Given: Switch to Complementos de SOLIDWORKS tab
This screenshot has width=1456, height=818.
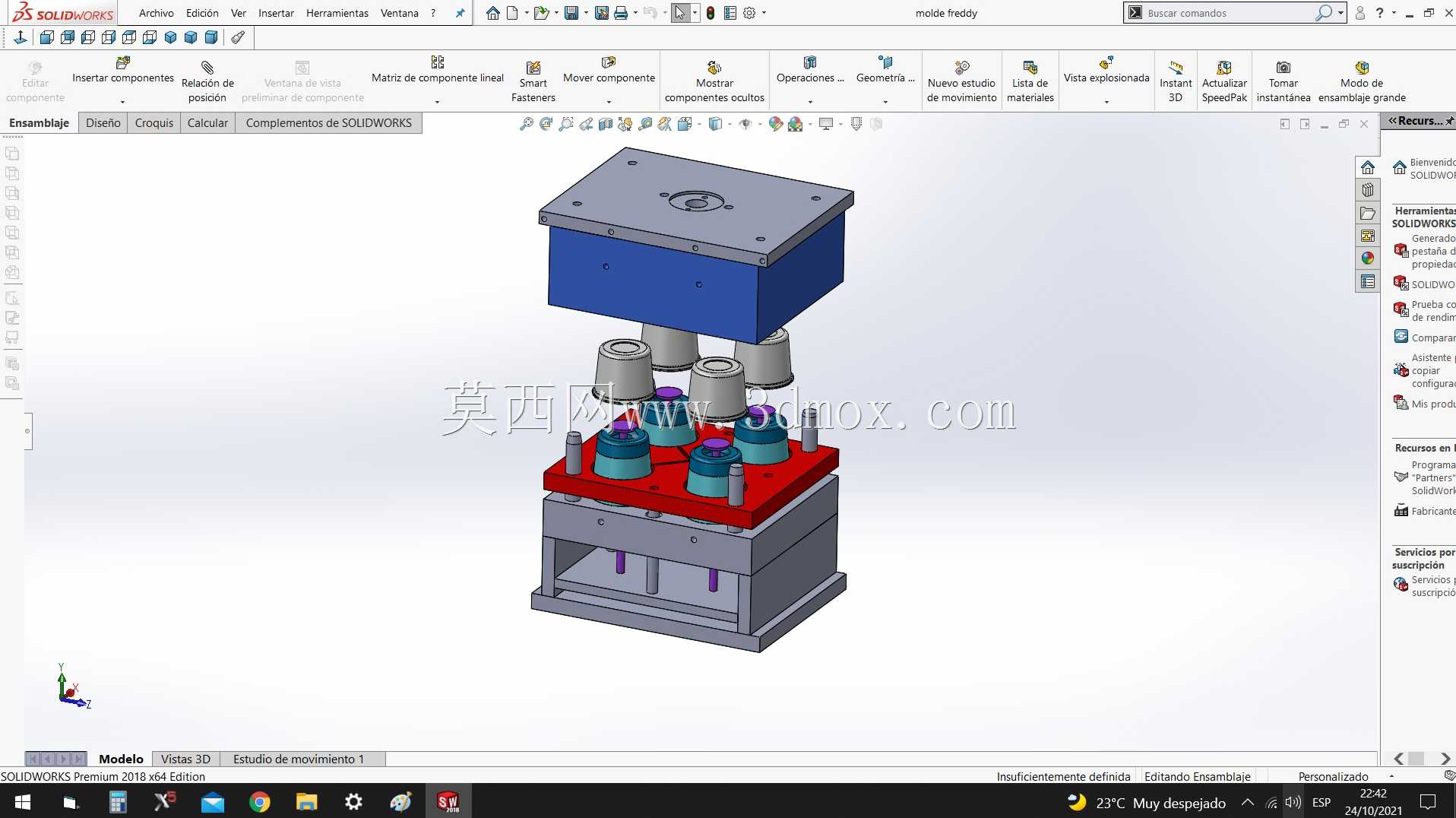Looking at the screenshot, I should click(x=329, y=123).
